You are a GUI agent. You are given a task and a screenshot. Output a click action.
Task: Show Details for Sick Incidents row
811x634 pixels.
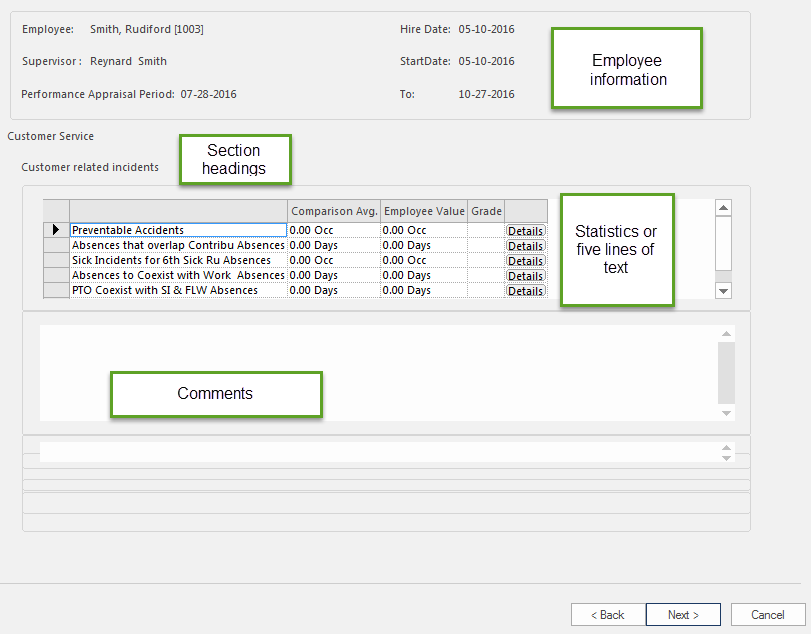525,261
